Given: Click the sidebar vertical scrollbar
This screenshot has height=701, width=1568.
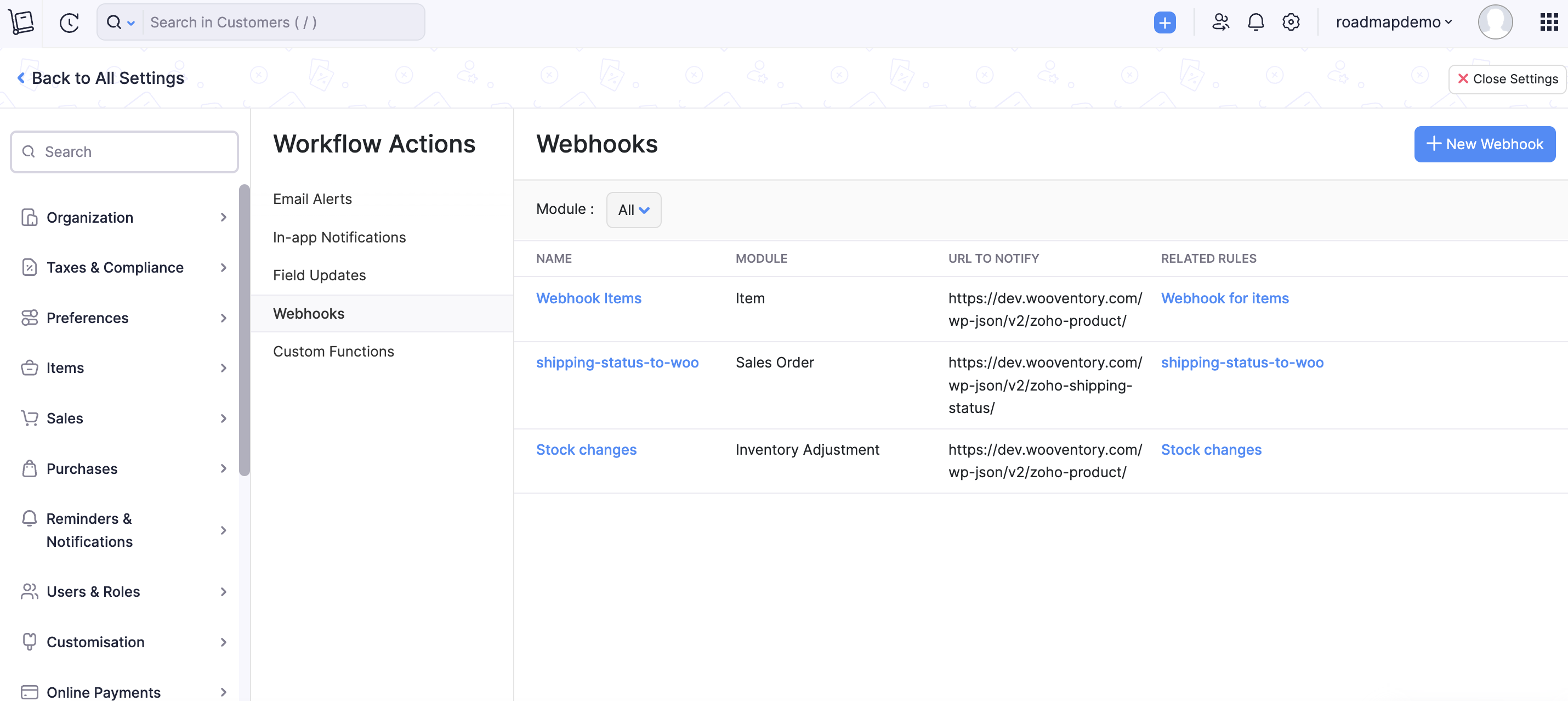Looking at the screenshot, I should [x=244, y=330].
